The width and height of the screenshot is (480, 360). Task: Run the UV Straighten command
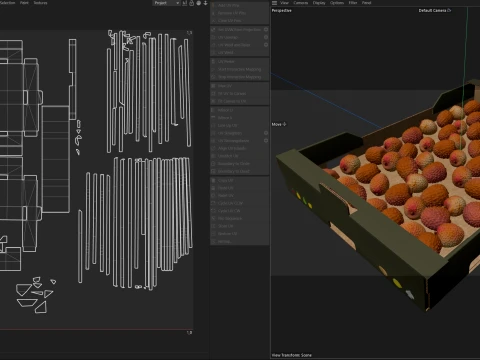click(236, 133)
